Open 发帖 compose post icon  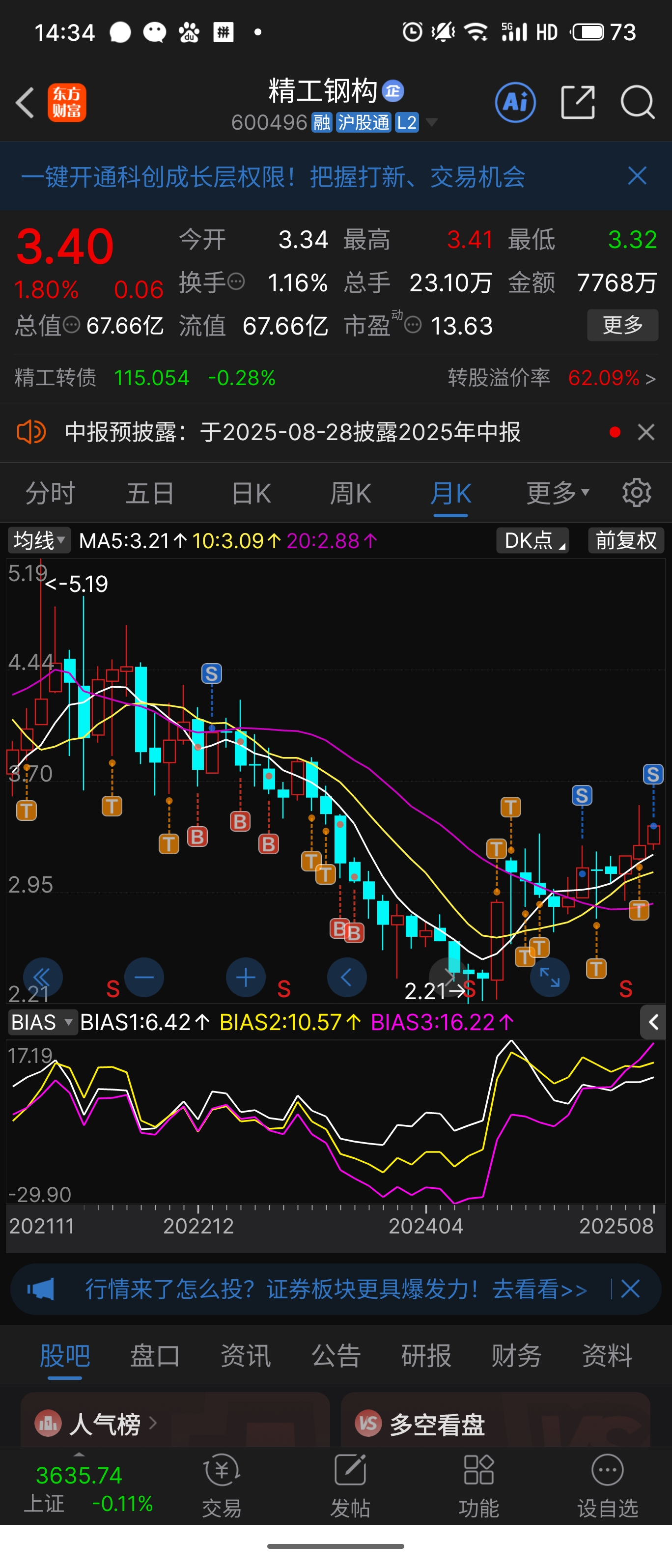click(x=350, y=1486)
